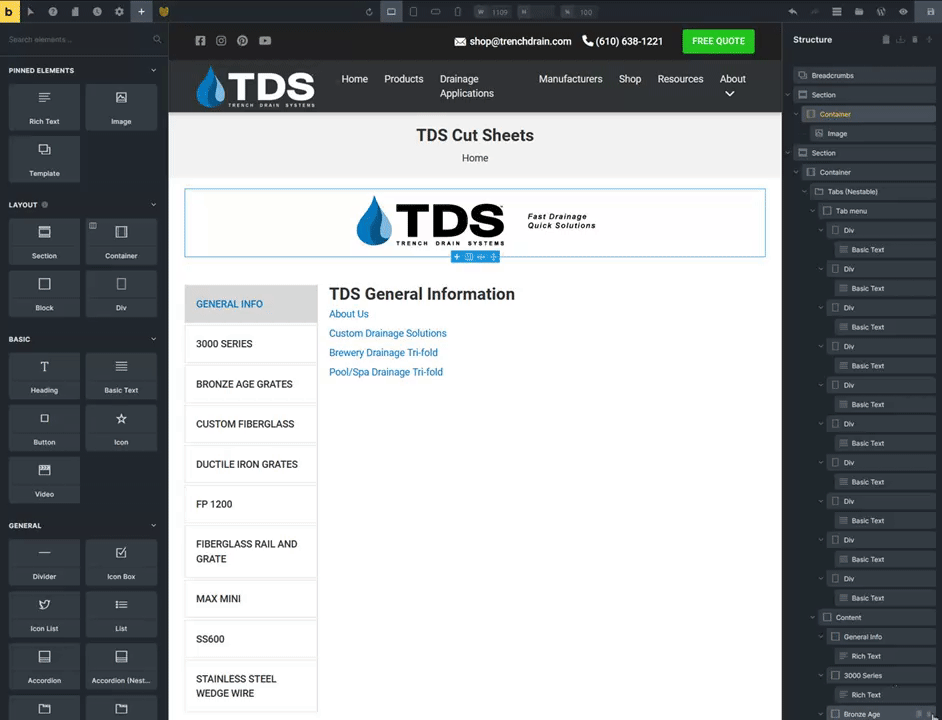This screenshot has height=720, width=942.
Task: Undo the last change
Action: pos(793,11)
